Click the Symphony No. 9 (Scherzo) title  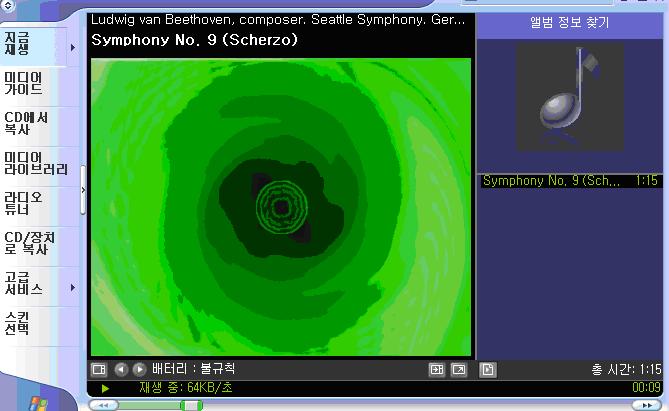point(194,40)
